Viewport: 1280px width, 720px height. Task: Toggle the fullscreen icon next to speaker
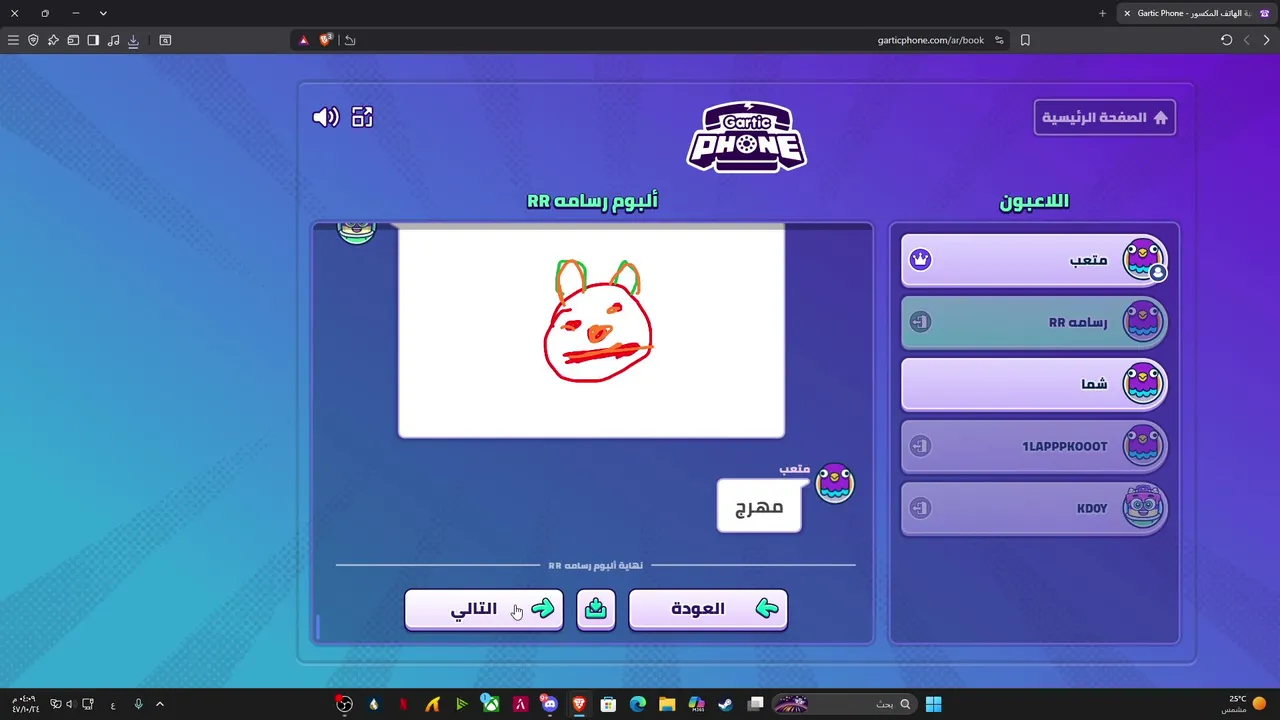point(362,117)
